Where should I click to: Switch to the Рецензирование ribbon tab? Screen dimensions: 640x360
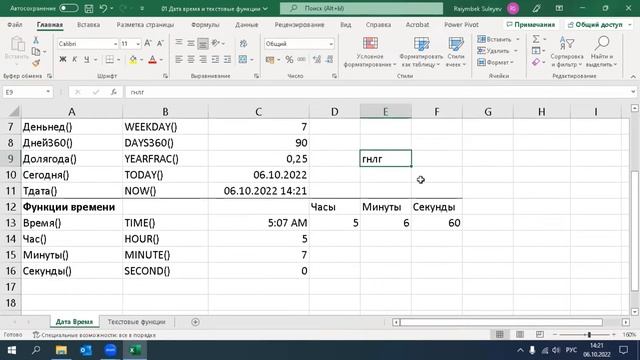299,24
